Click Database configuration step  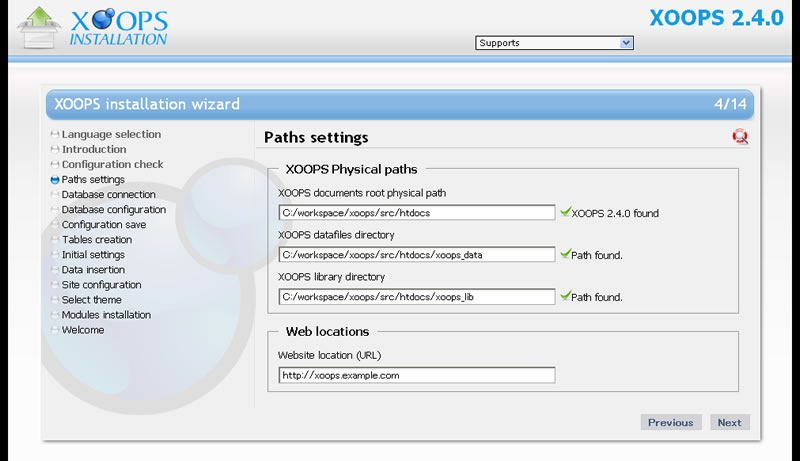[113, 210]
